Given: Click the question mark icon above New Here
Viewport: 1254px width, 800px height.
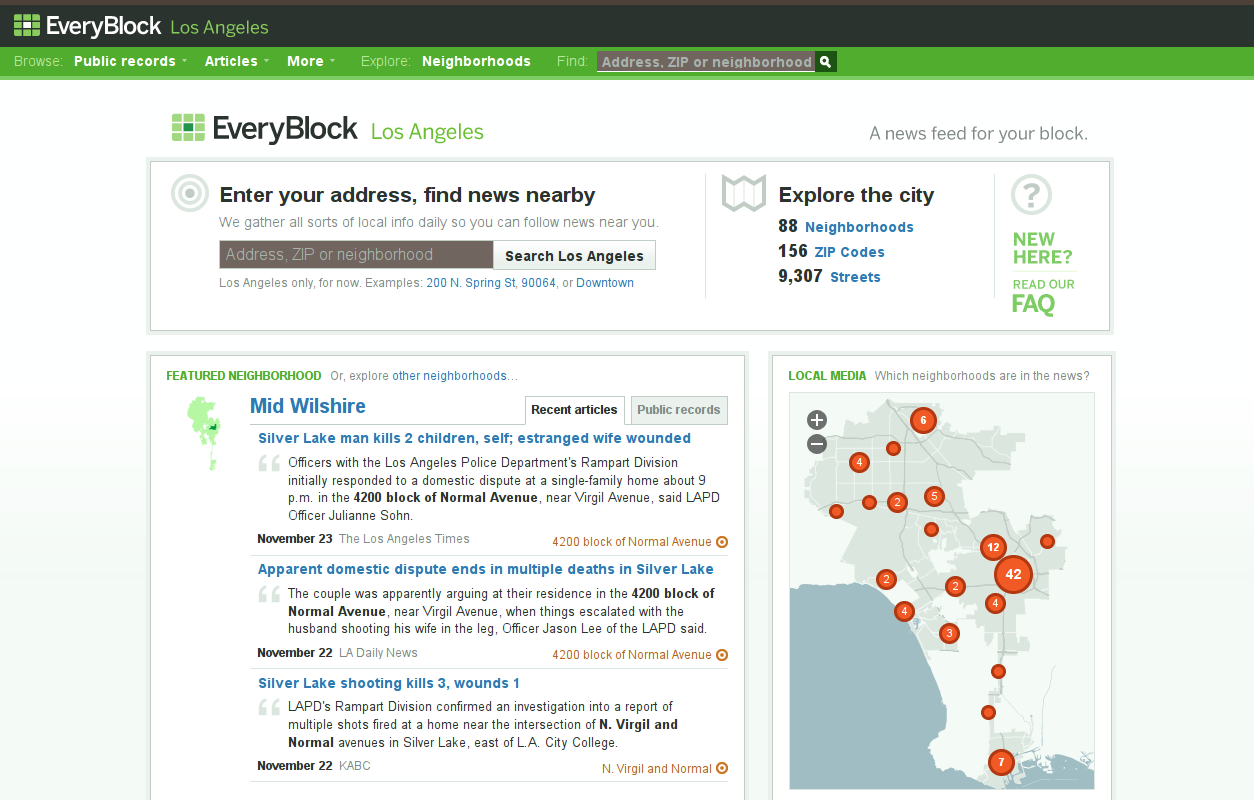Looking at the screenshot, I should (x=1031, y=194).
